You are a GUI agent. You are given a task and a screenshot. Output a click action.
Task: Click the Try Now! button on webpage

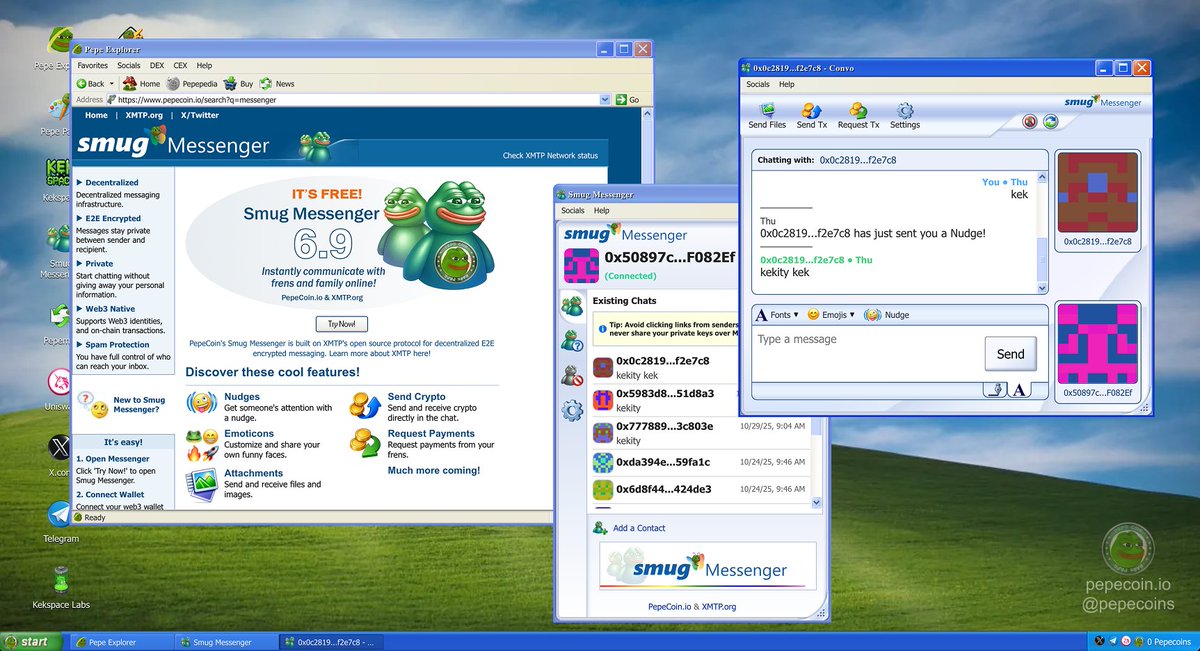(341, 324)
